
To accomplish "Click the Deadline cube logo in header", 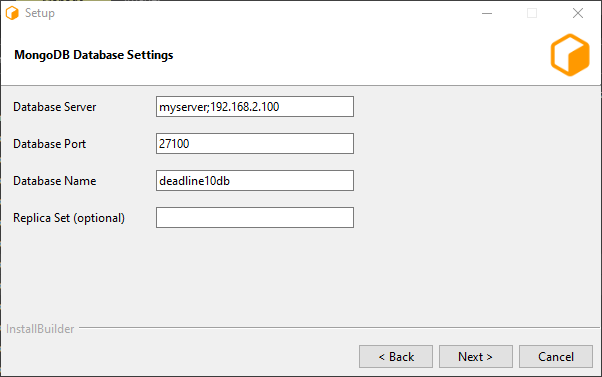I will pyautogui.click(x=570, y=55).
